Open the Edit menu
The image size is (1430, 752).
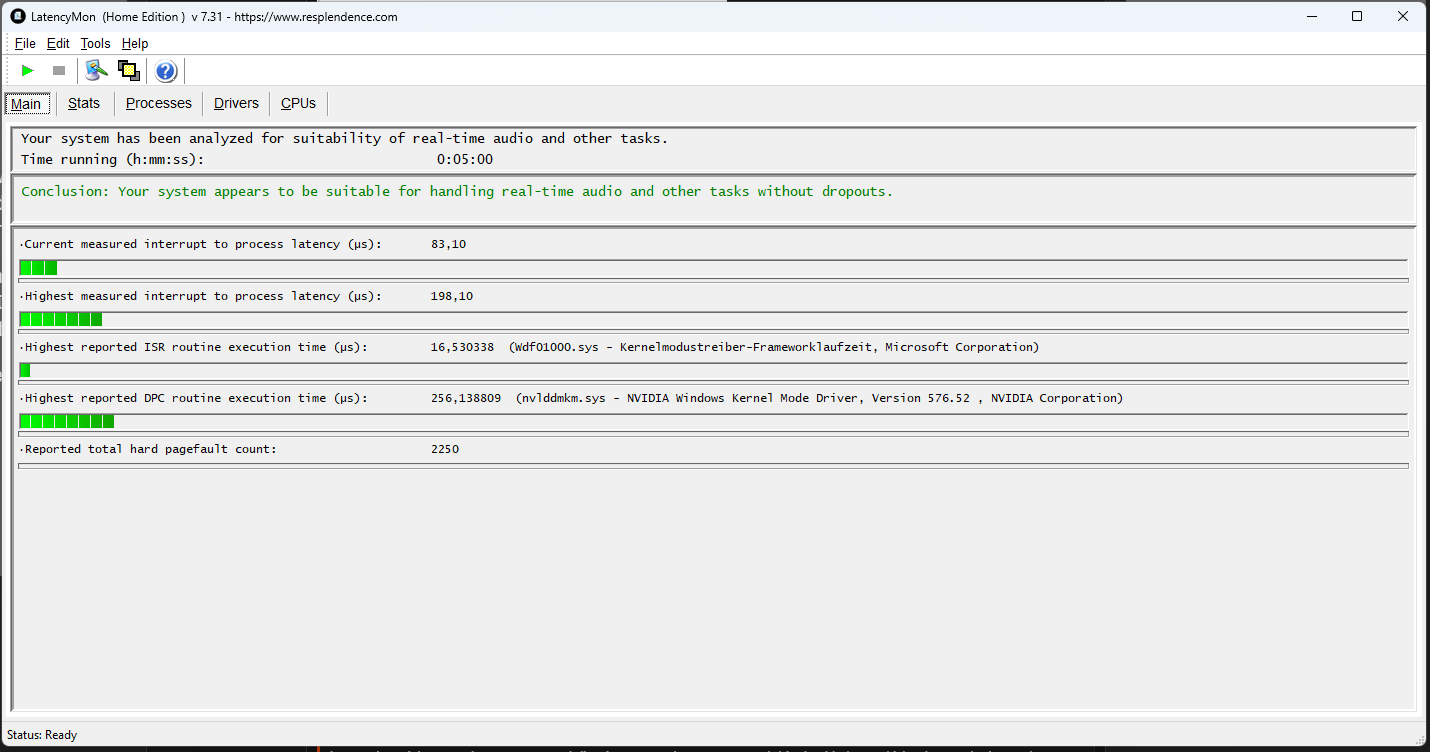tap(58, 43)
